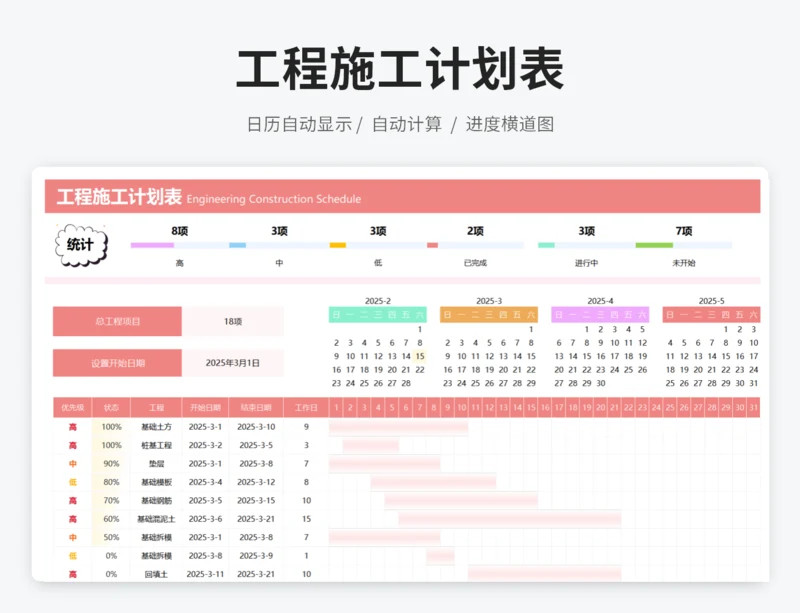The height and width of the screenshot is (613, 800).
Task: Click the 工程 column header
Action: point(156,407)
